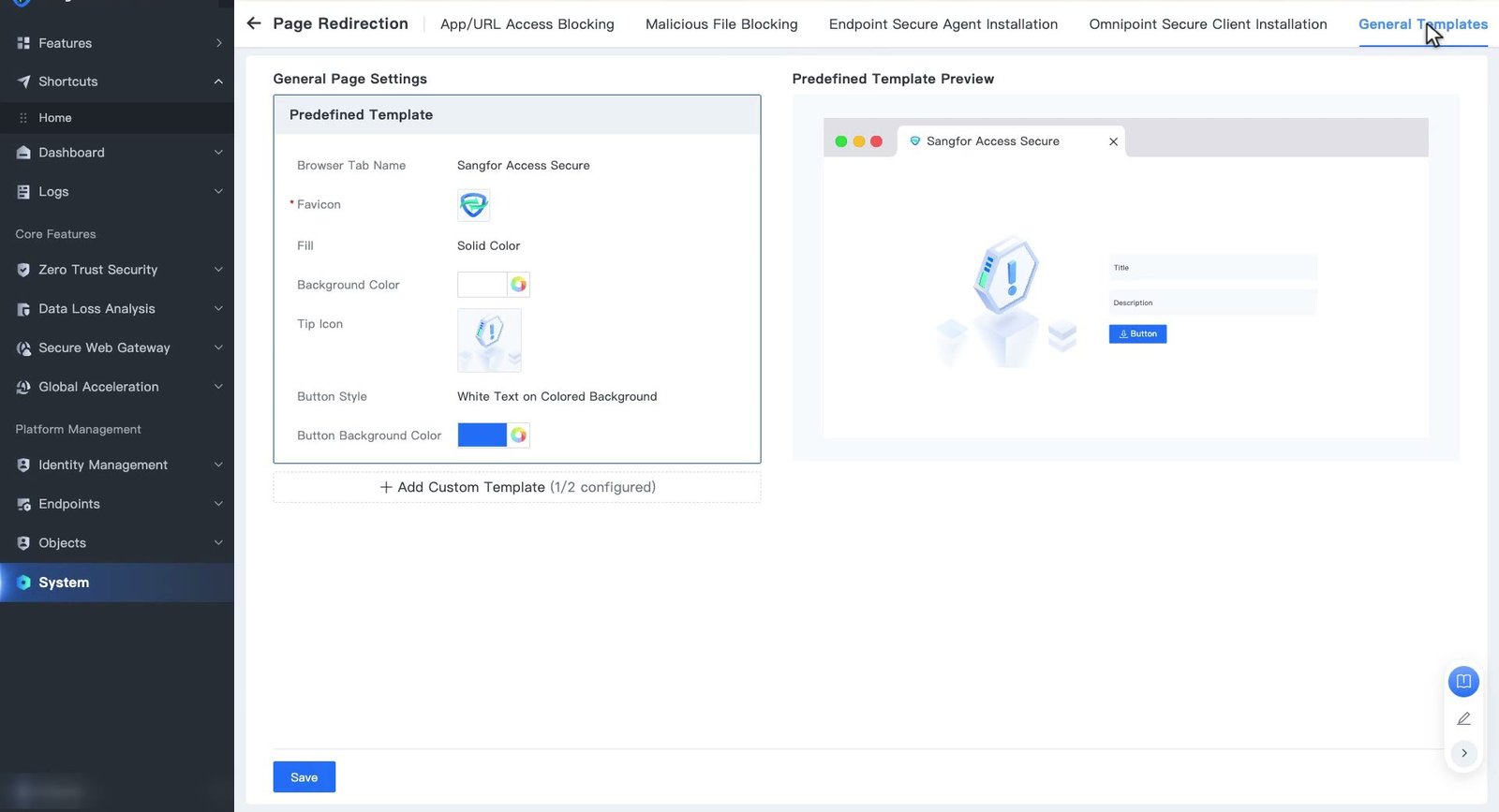Click the blue Button Background Color swatch
Screen dimensions: 1499x812
point(482,436)
